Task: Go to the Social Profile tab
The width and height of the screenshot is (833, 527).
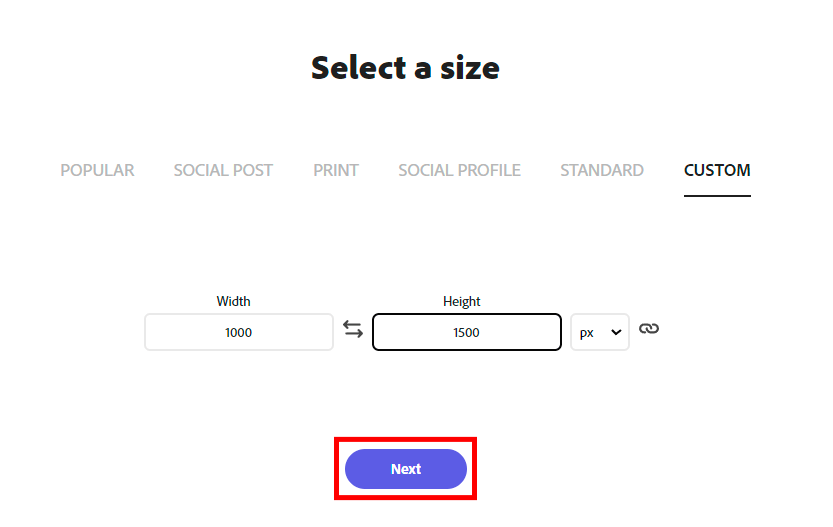Action: coord(459,170)
